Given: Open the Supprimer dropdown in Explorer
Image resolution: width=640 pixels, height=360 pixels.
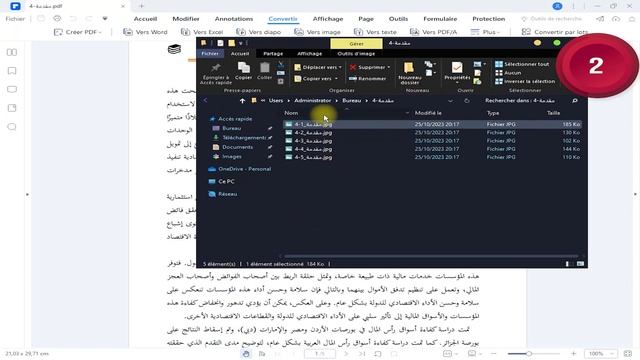Looking at the screenshot, I should pyautogui.click(x=370, y=67).
